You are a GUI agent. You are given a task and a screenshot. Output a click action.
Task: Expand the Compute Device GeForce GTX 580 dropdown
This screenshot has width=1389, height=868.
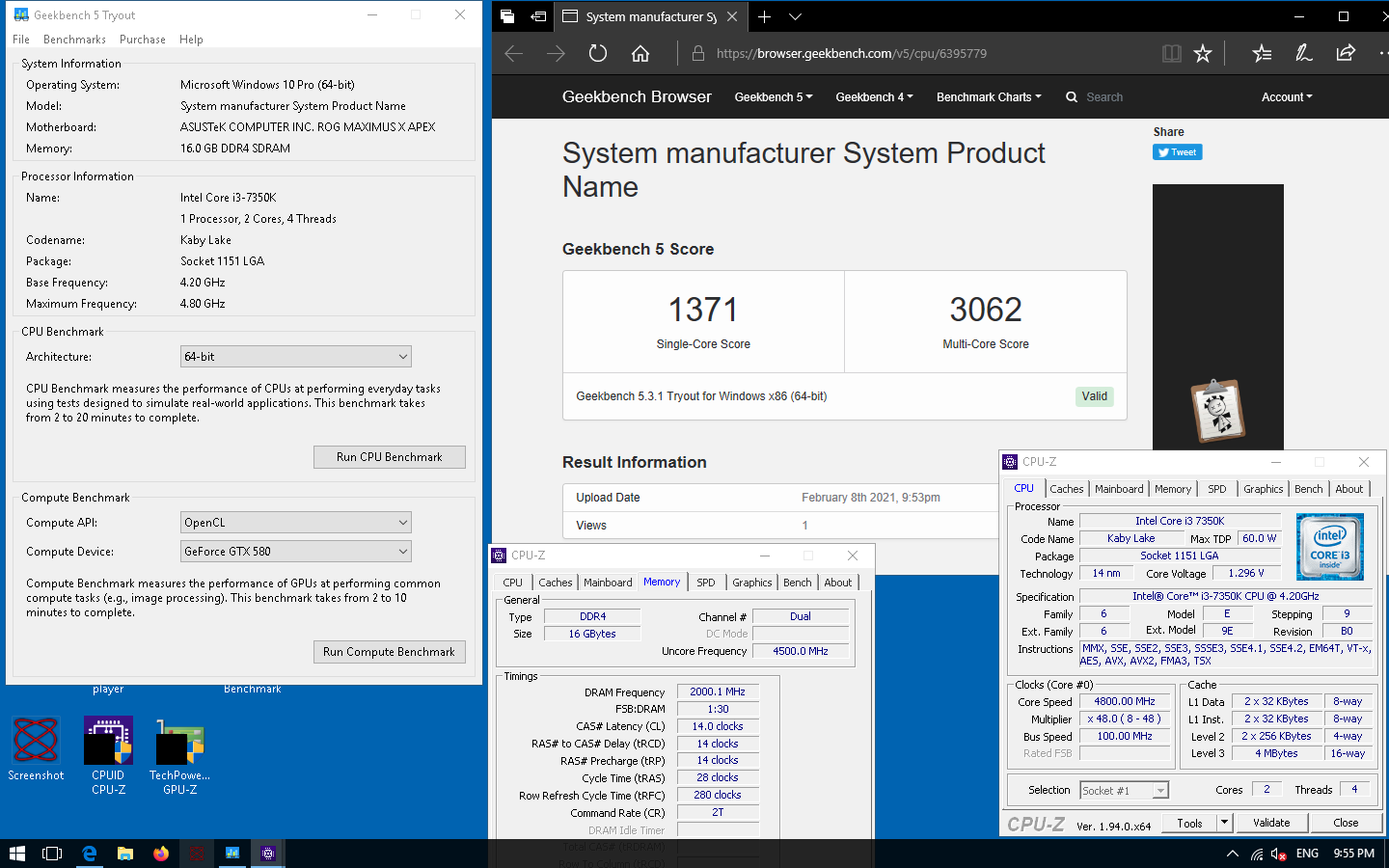pyautogui.click(x=296, y=552)
